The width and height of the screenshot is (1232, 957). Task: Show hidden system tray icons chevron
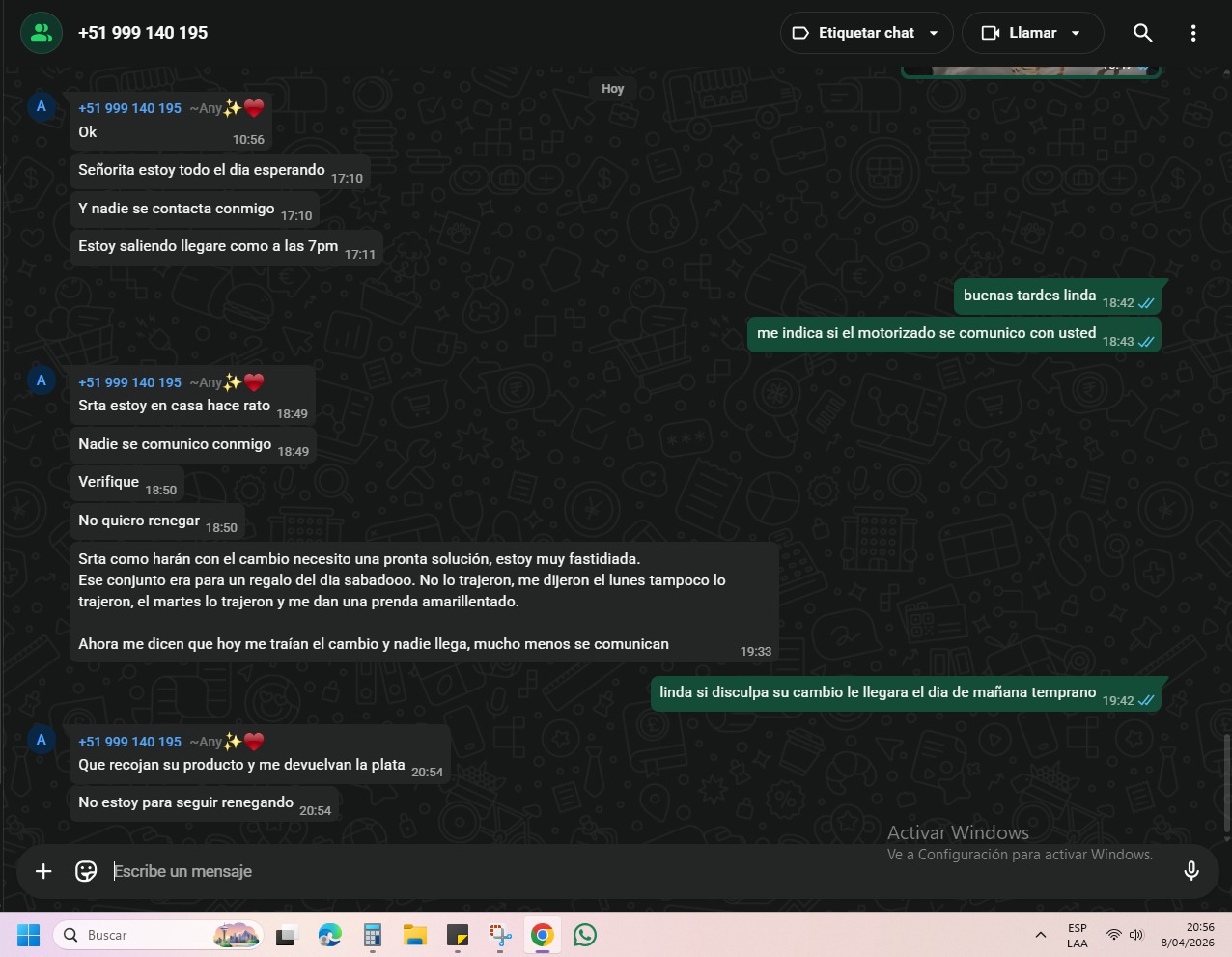point(1040,935)
